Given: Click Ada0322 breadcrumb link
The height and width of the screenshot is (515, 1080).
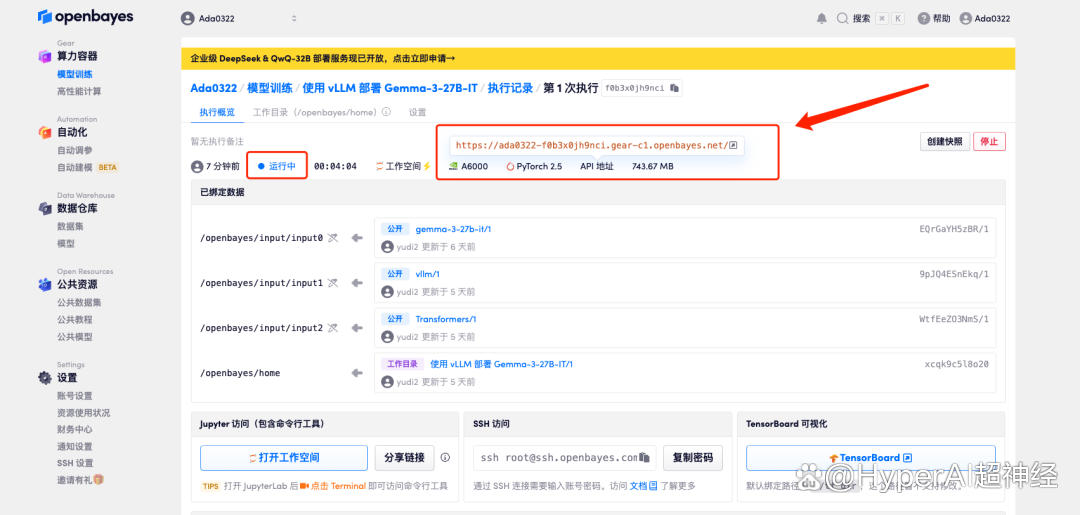Looking at the screenshot, I should point(214,88).
